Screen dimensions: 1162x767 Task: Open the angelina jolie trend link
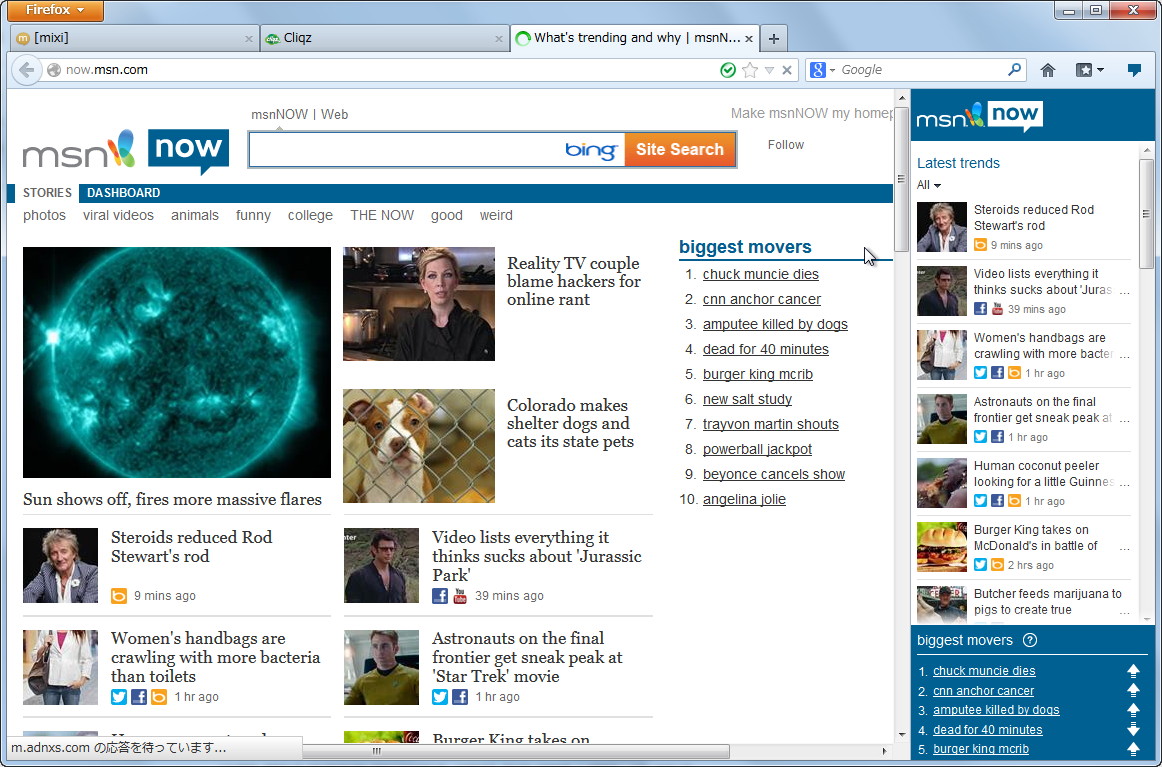[x=744, y=499]
